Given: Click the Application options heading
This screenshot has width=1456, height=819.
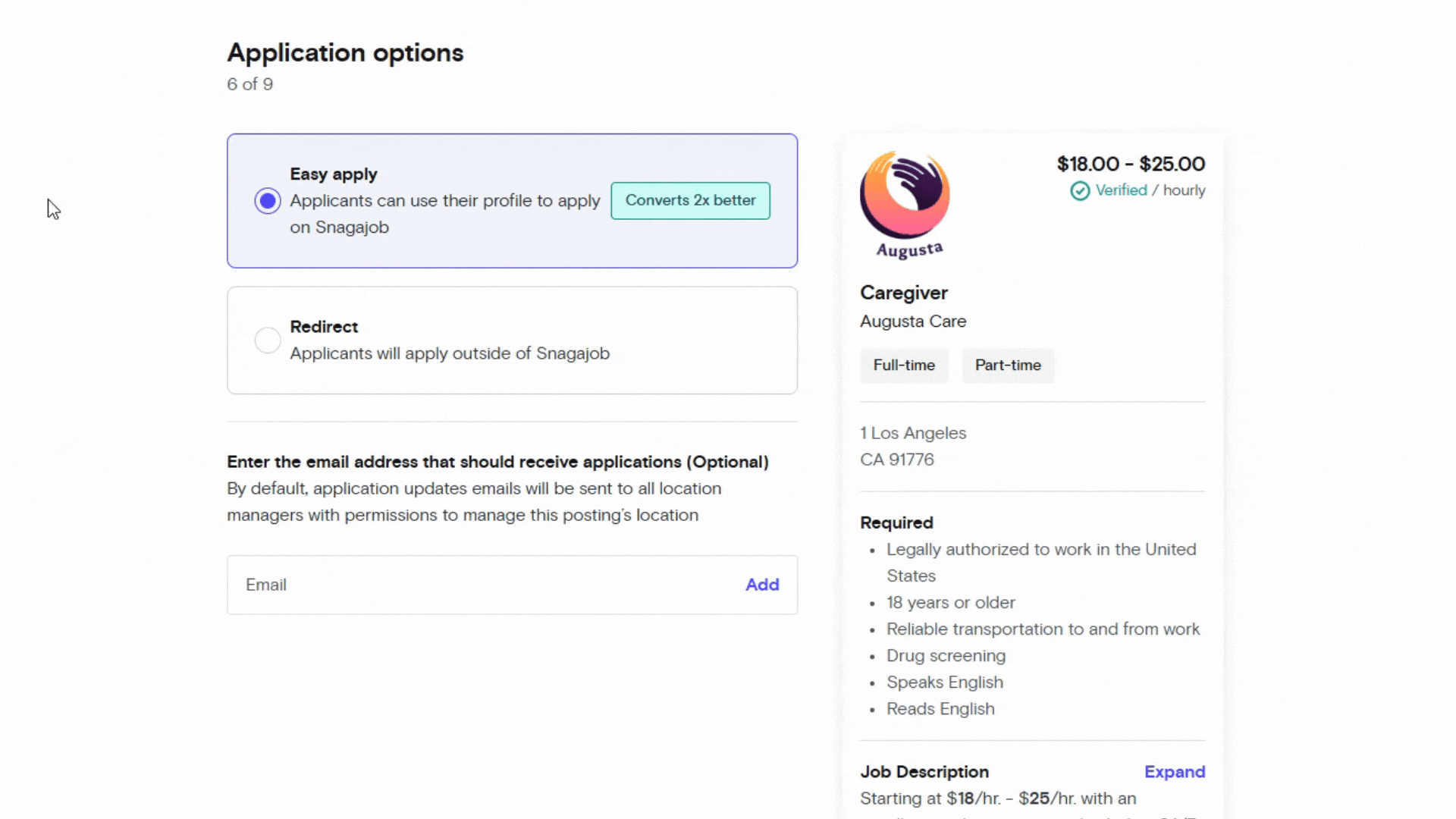Looking at the screenshot, I should [345, 52].
